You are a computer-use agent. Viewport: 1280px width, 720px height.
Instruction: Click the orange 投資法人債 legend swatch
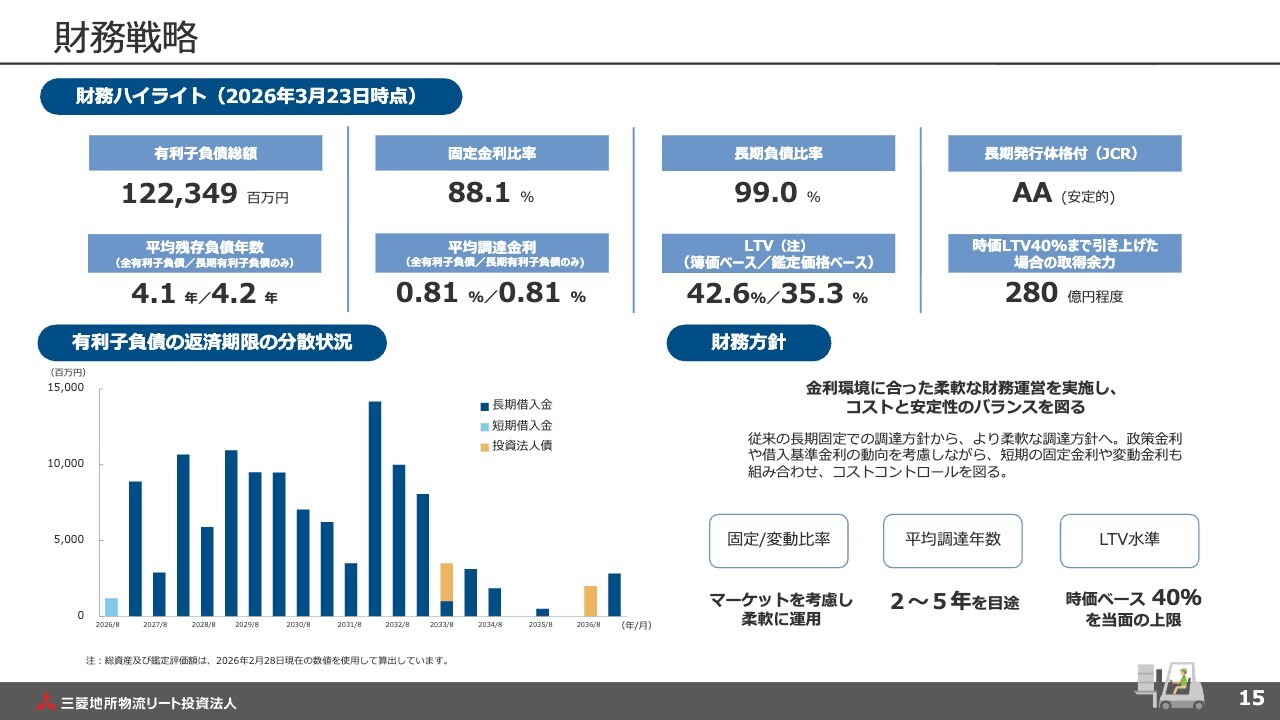pos(485,446)
